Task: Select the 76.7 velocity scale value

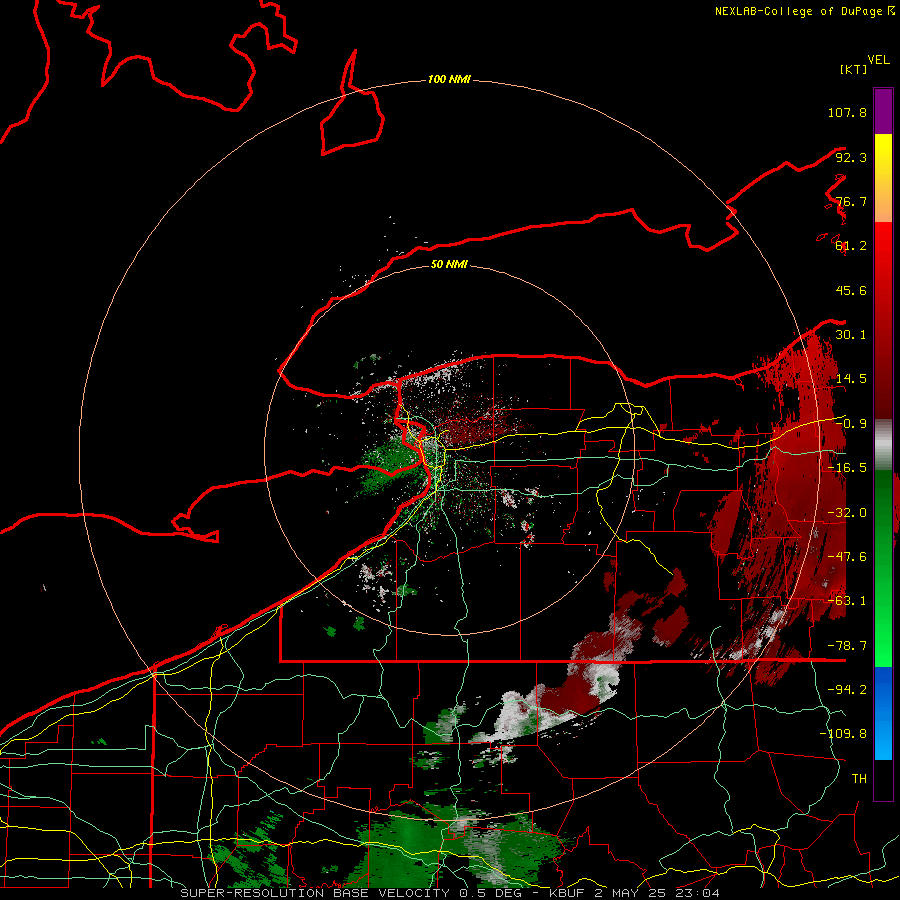Action: (x=851, y=201)
